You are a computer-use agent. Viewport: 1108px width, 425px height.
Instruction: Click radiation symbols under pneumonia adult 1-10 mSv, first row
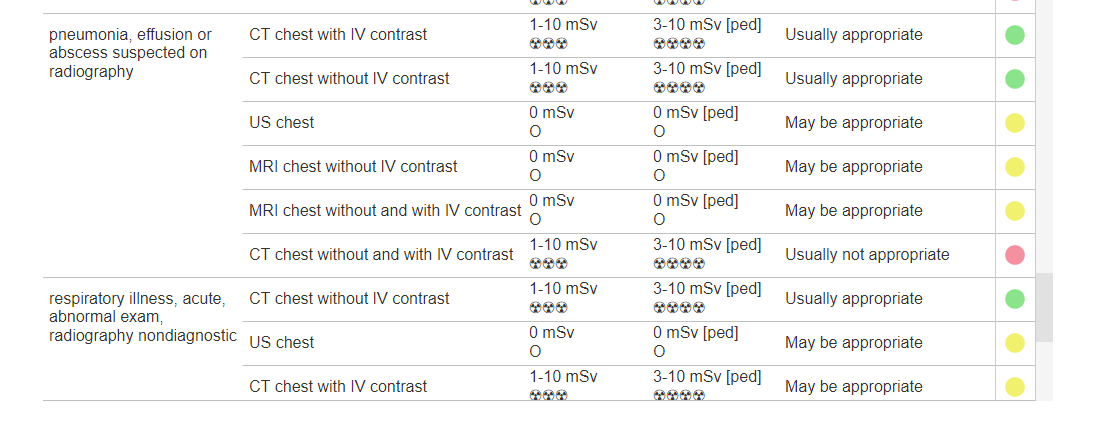click(548, 44)
